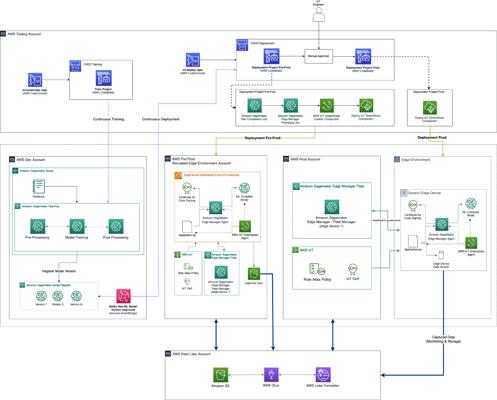Click the Edge Manager Fleet Manager icon in the Prod account

coord(332,207)
